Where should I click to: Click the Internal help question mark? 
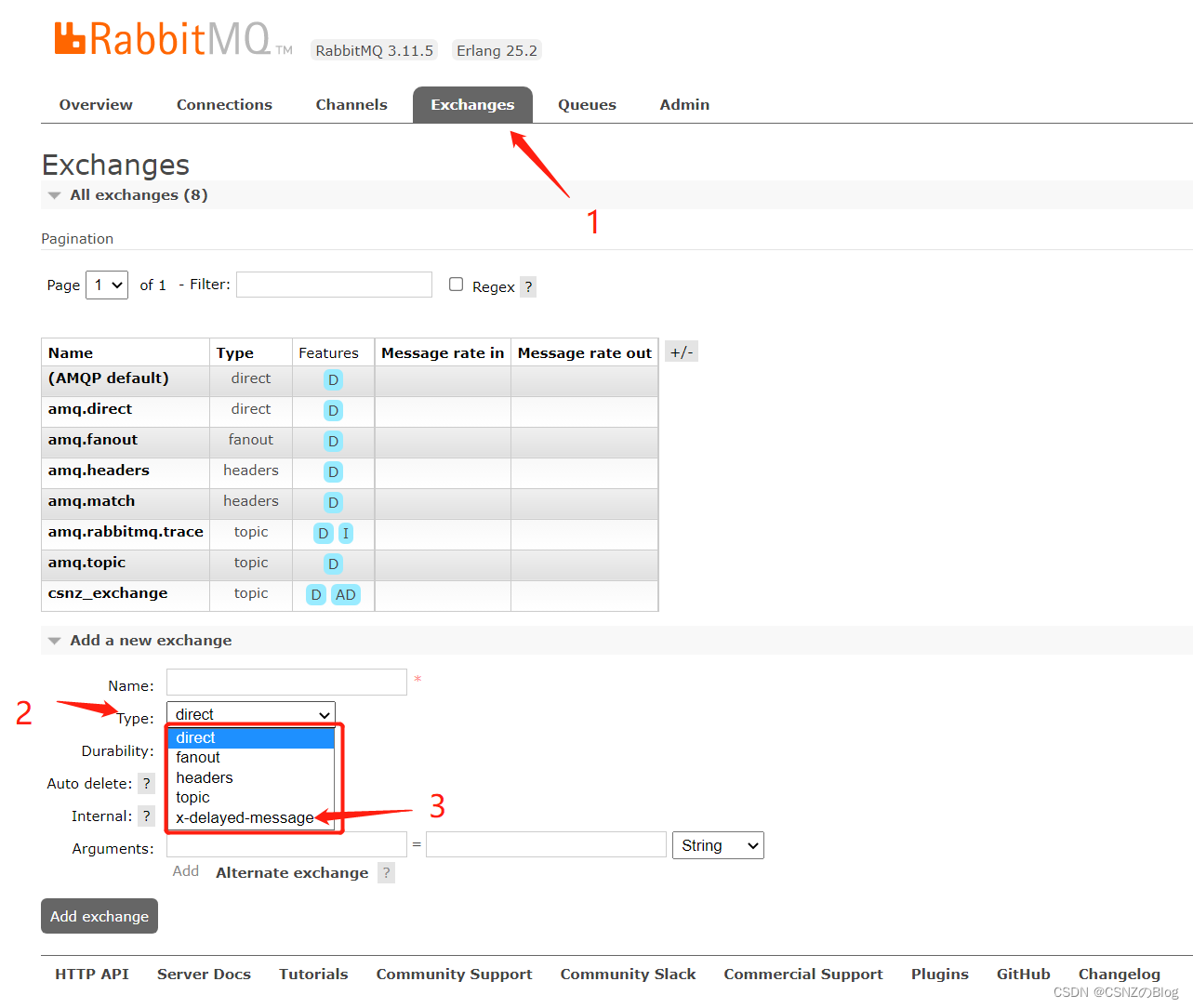tap(146, 816)
